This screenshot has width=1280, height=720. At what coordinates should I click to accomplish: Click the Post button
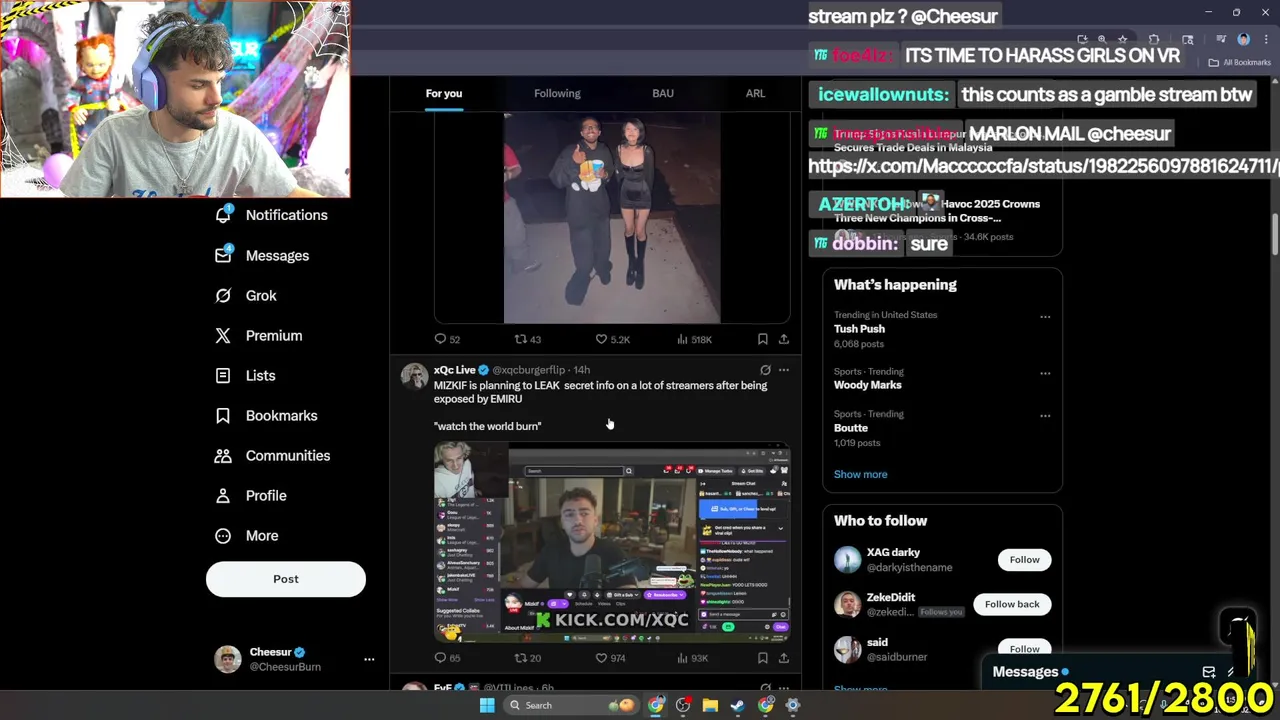pyautogui.click(x=286, y=579)
